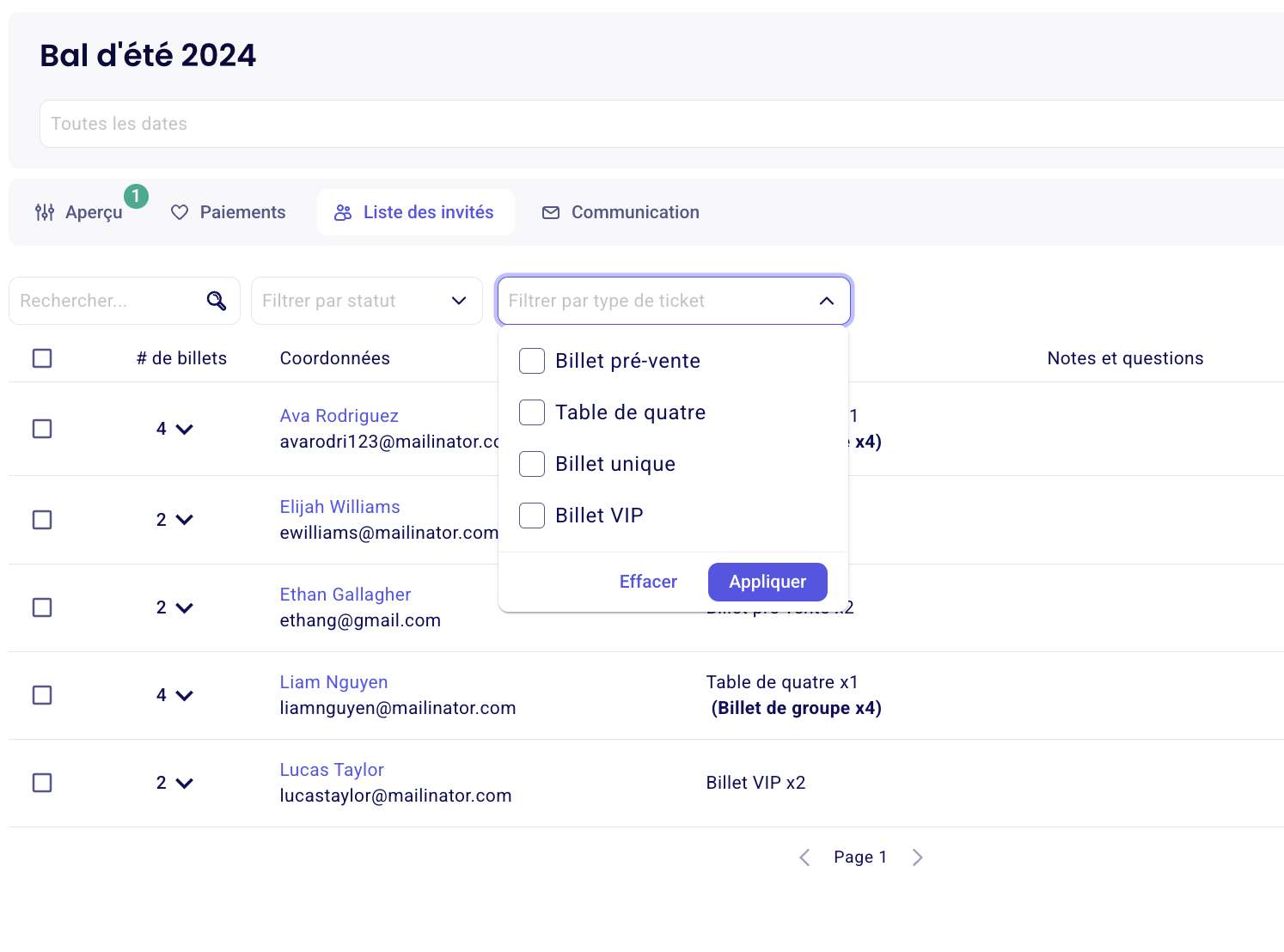The width and height of the screenshot is (1284, 952).
Task: Click the heart icon beside Paiements
Action: pos(180,212)
